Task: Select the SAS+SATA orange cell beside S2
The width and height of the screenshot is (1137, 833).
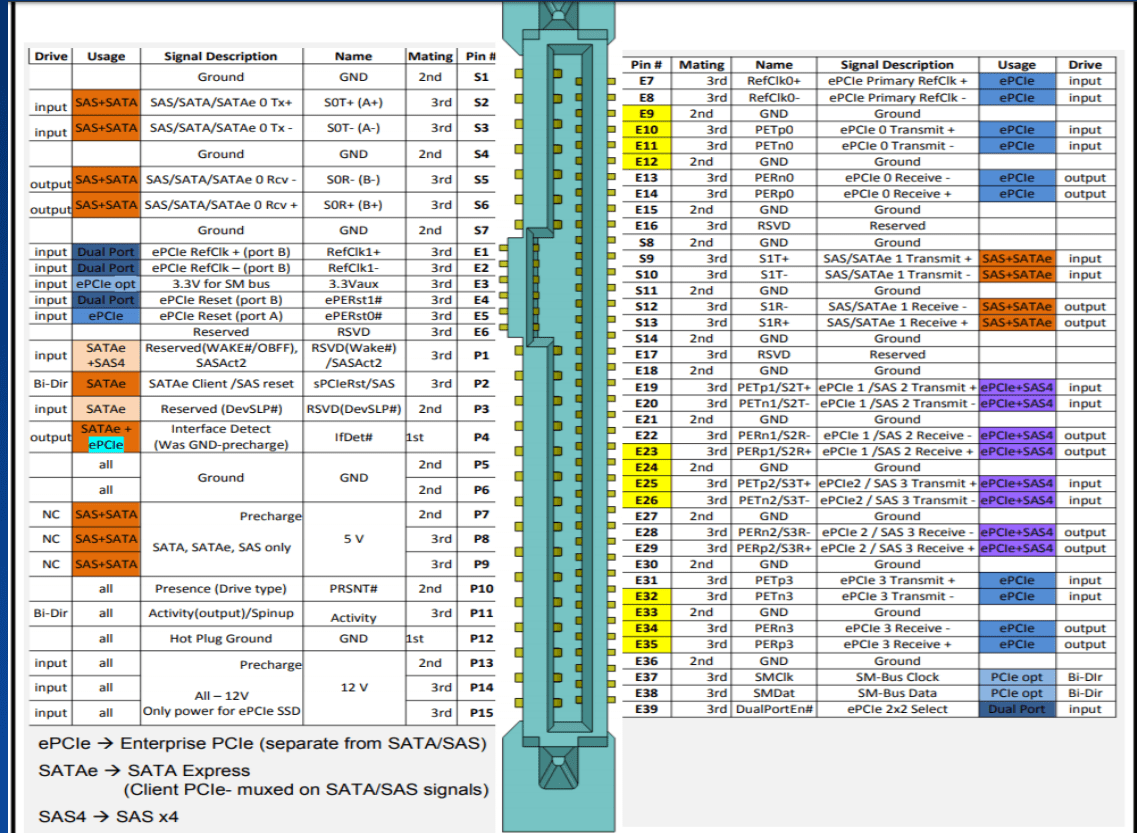Action: 105,102
